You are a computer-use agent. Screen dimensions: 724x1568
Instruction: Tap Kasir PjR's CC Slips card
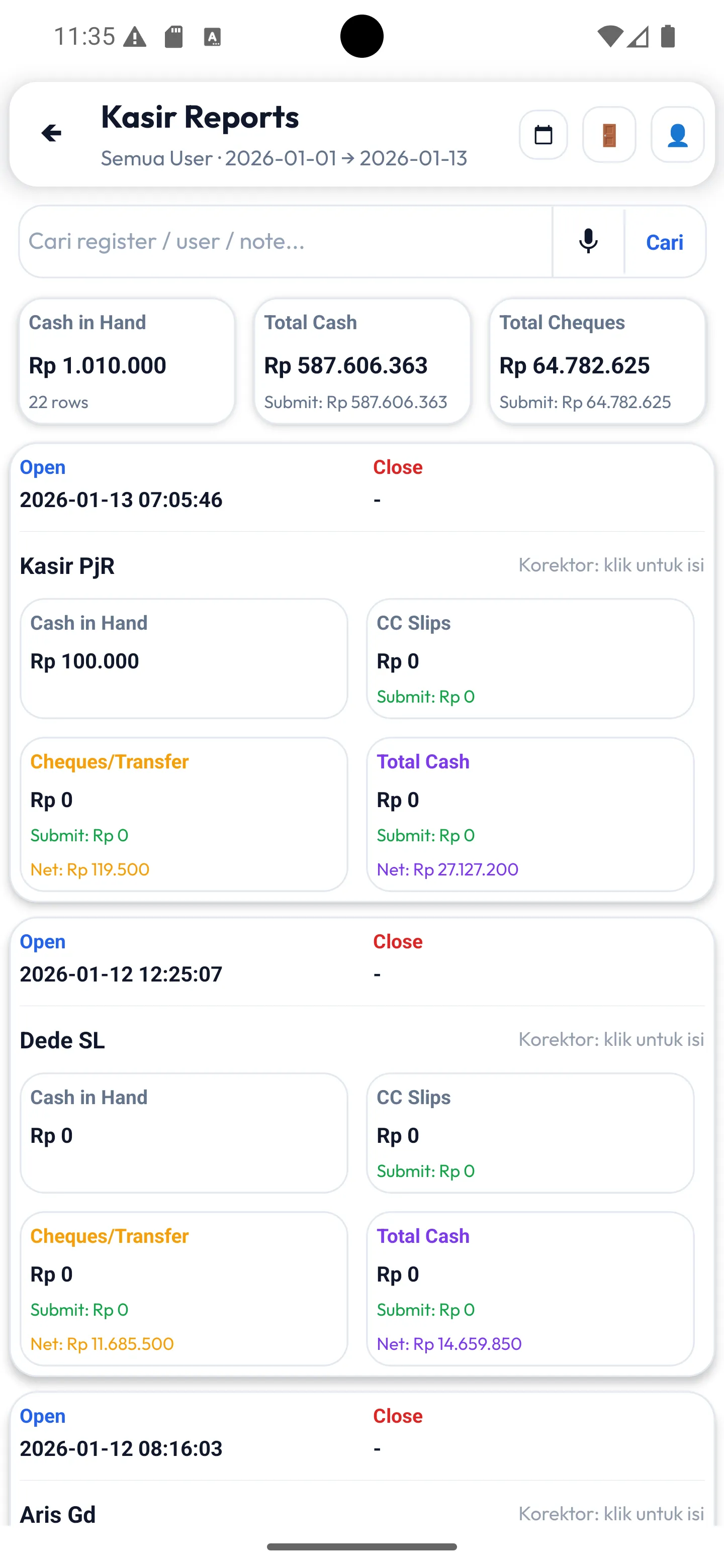530,658
